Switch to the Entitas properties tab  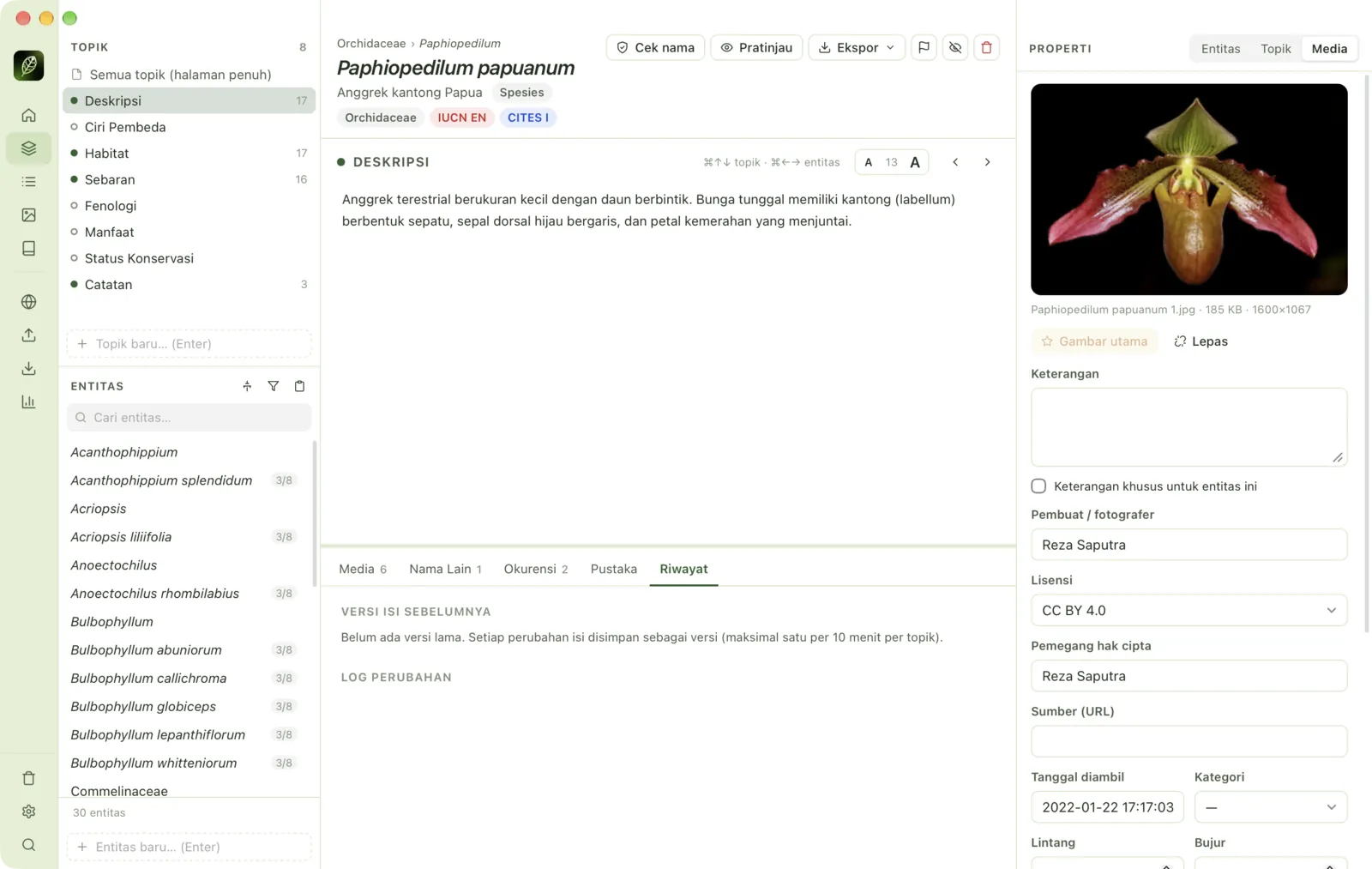[x=1220, y=49]
